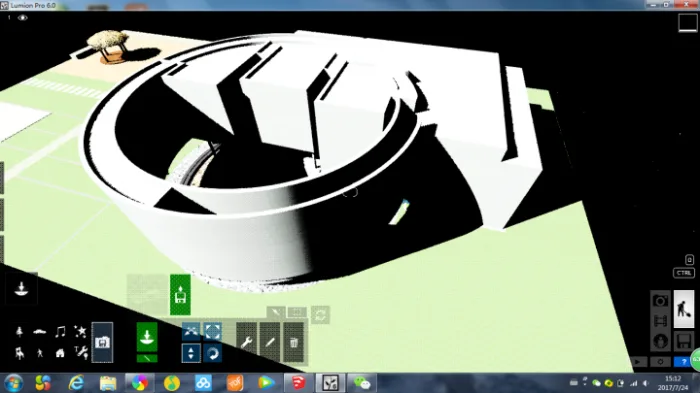Select the People walking figure category
The image size is (700, 393).
(x=40, y=353)
